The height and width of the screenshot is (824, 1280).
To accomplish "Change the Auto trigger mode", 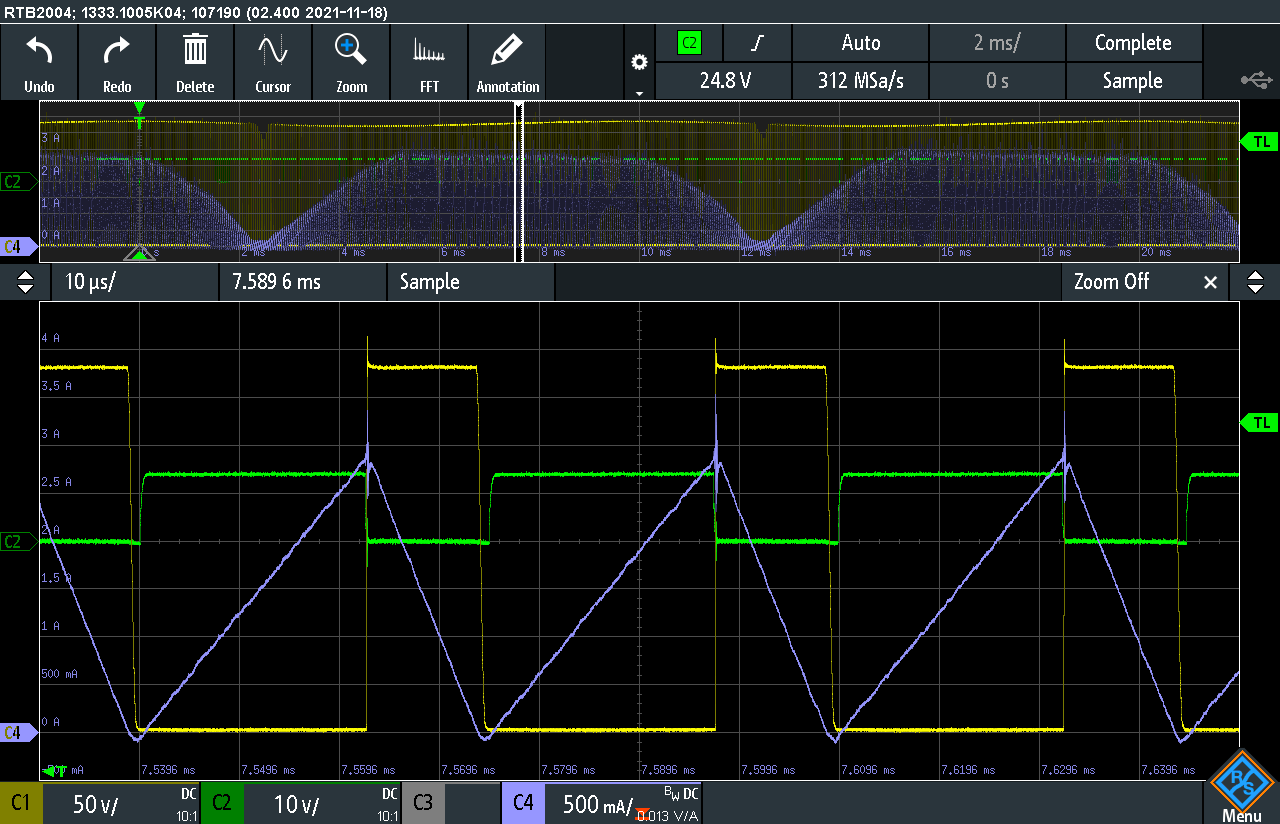I will coord(860,43).
